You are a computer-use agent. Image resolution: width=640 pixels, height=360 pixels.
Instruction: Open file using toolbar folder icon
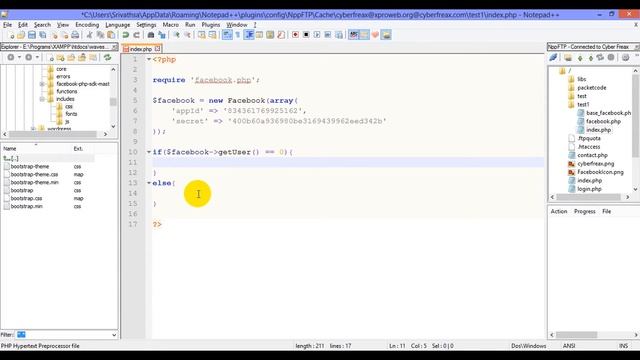21,35
